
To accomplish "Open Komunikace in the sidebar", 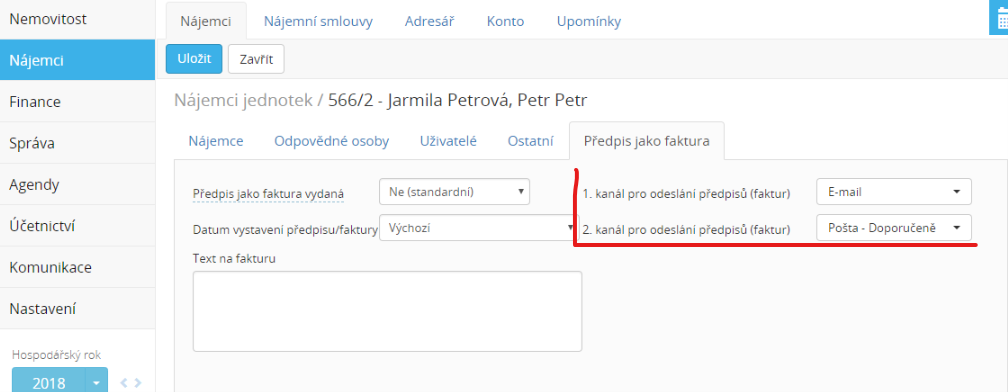I will (x=77, y=267).
